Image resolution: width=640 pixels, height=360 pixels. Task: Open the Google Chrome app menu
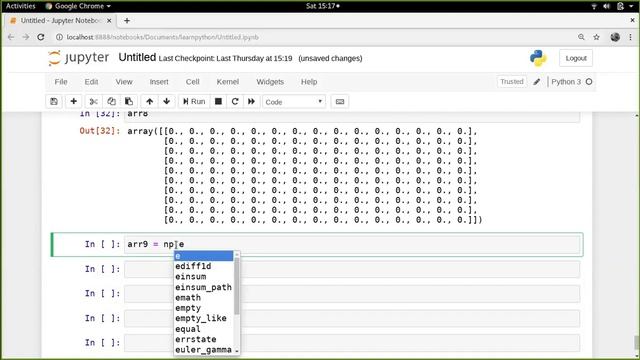click(x=78, y=6)
